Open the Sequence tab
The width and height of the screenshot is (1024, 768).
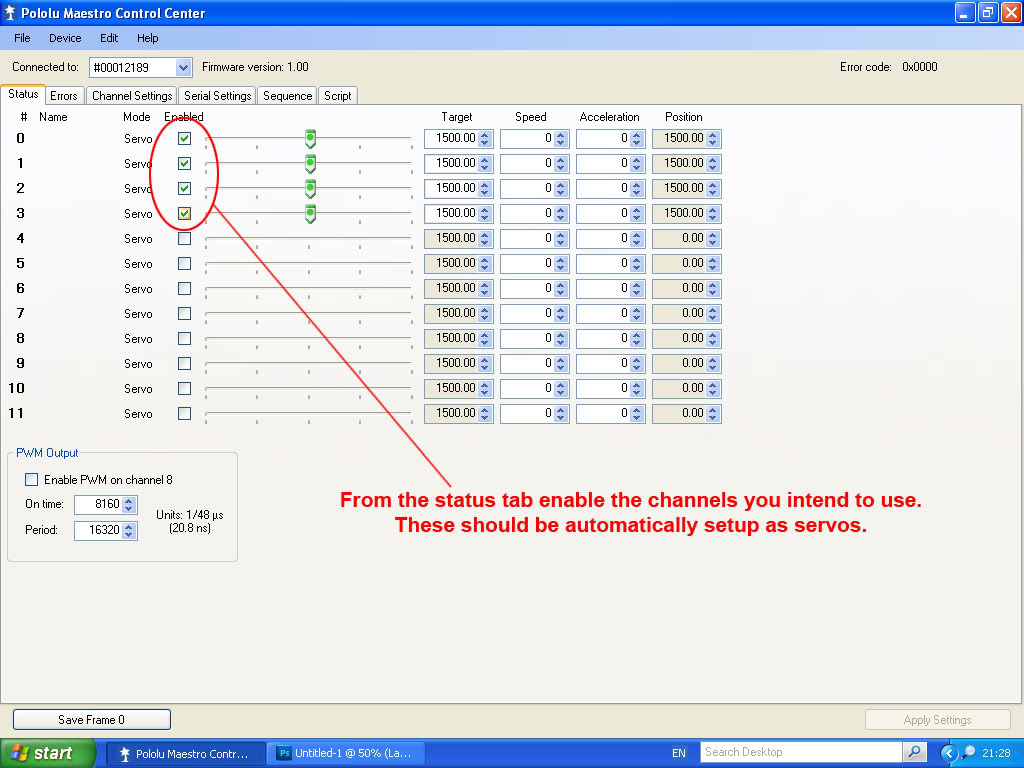point(287,96)
